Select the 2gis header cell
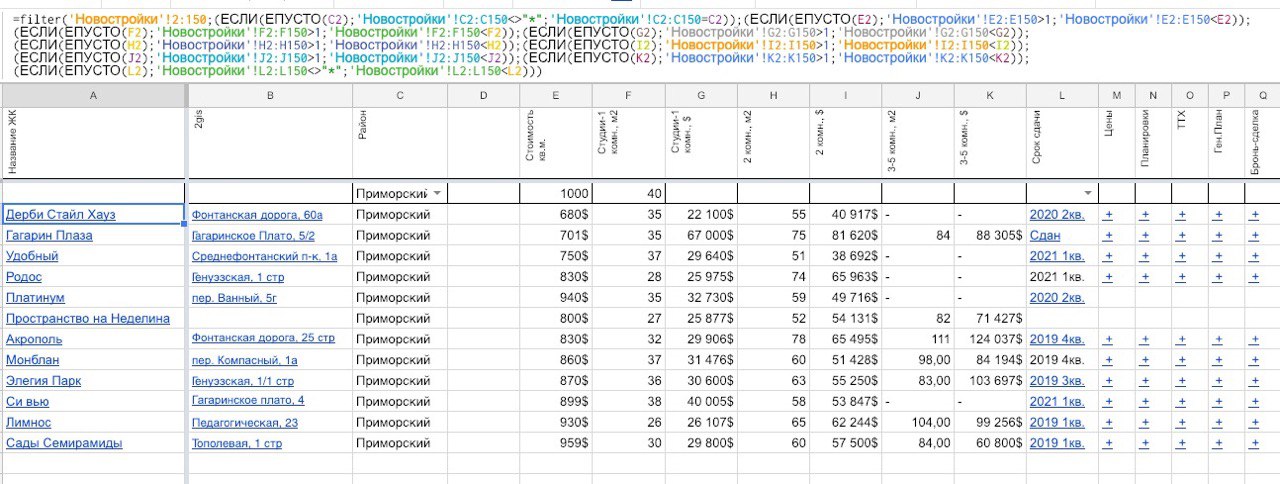This screenshot has height=484, width=1280. coord(270,144)
